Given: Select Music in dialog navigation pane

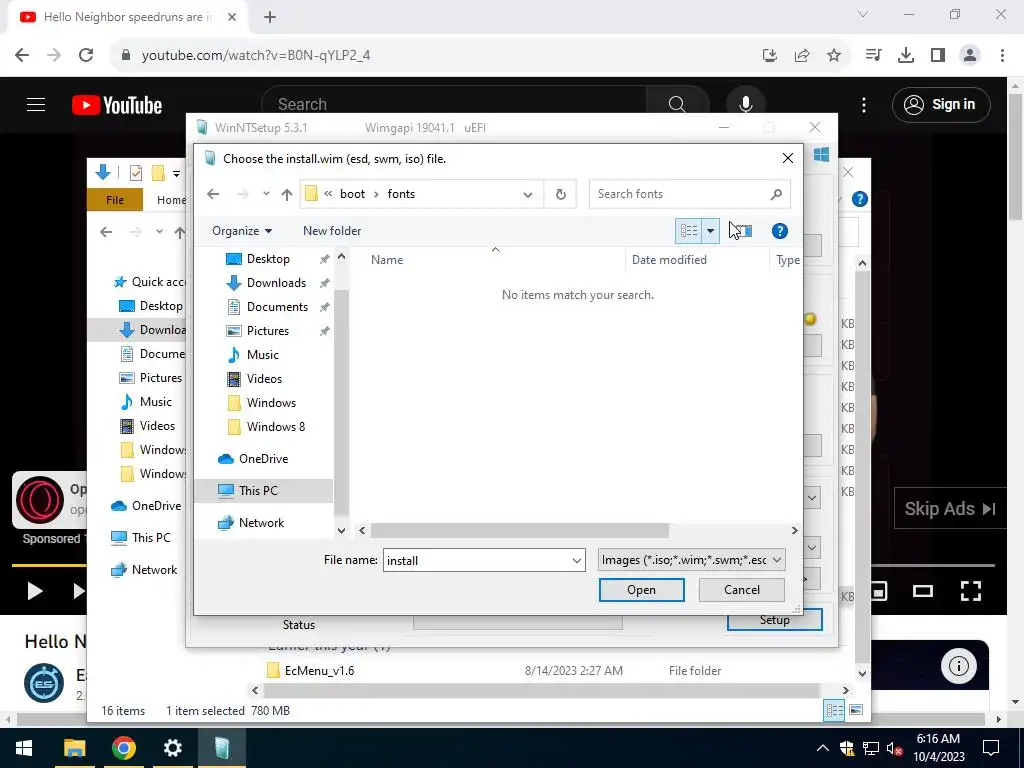Looking at the screenshot, I should 263,355.
